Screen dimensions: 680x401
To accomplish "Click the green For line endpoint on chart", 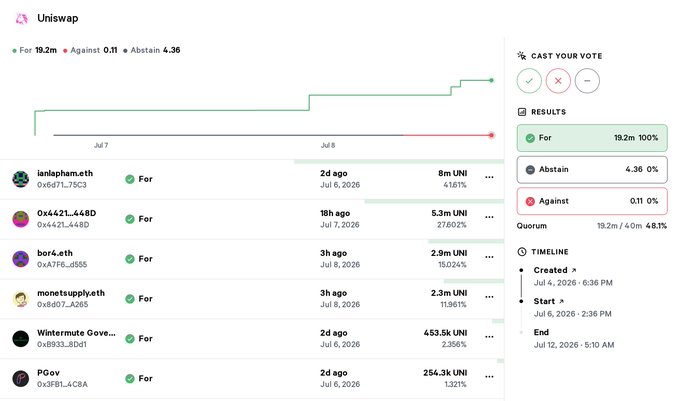I will tap(491, 80).
